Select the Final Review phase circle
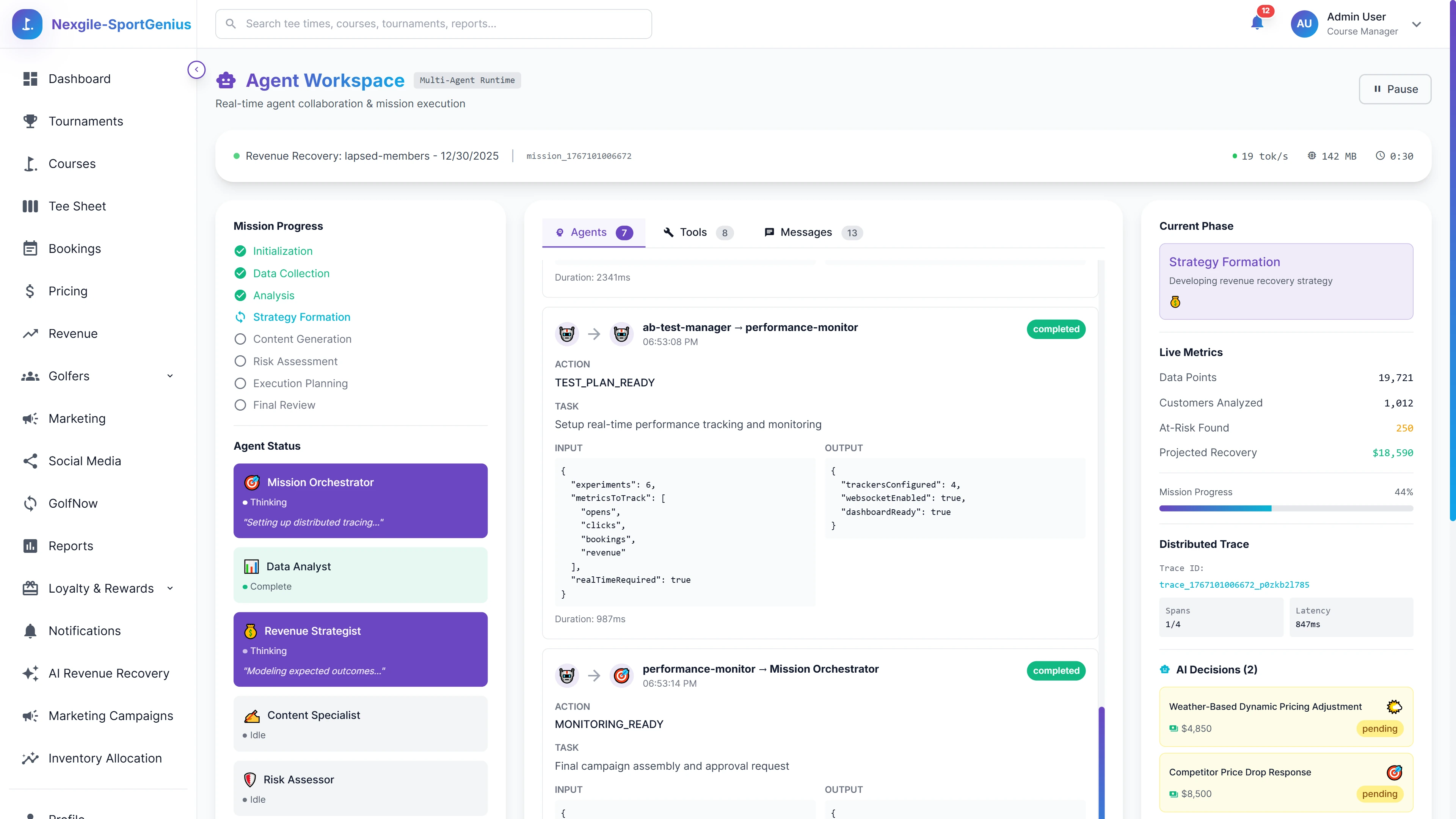Image resolution: width=1456 pixels, height=819 pixels. pos(240,405)
